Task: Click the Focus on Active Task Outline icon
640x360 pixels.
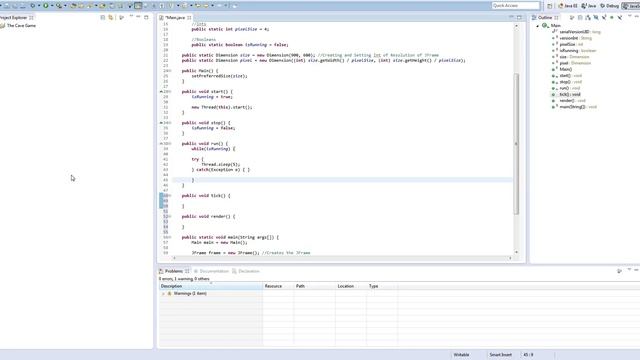Action: tap(572, 18)
